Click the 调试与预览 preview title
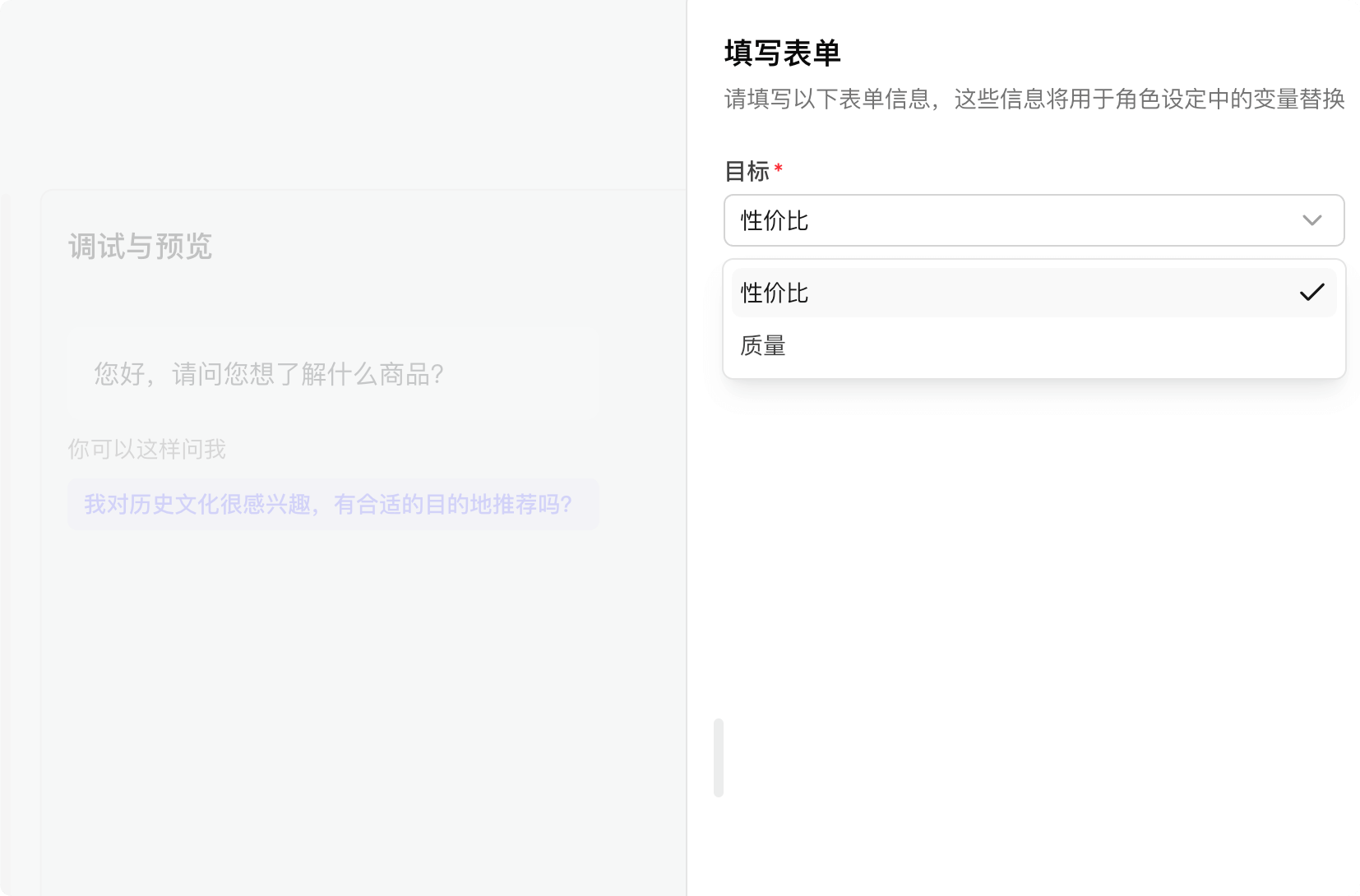1360x896 pixels. (140, 247)
